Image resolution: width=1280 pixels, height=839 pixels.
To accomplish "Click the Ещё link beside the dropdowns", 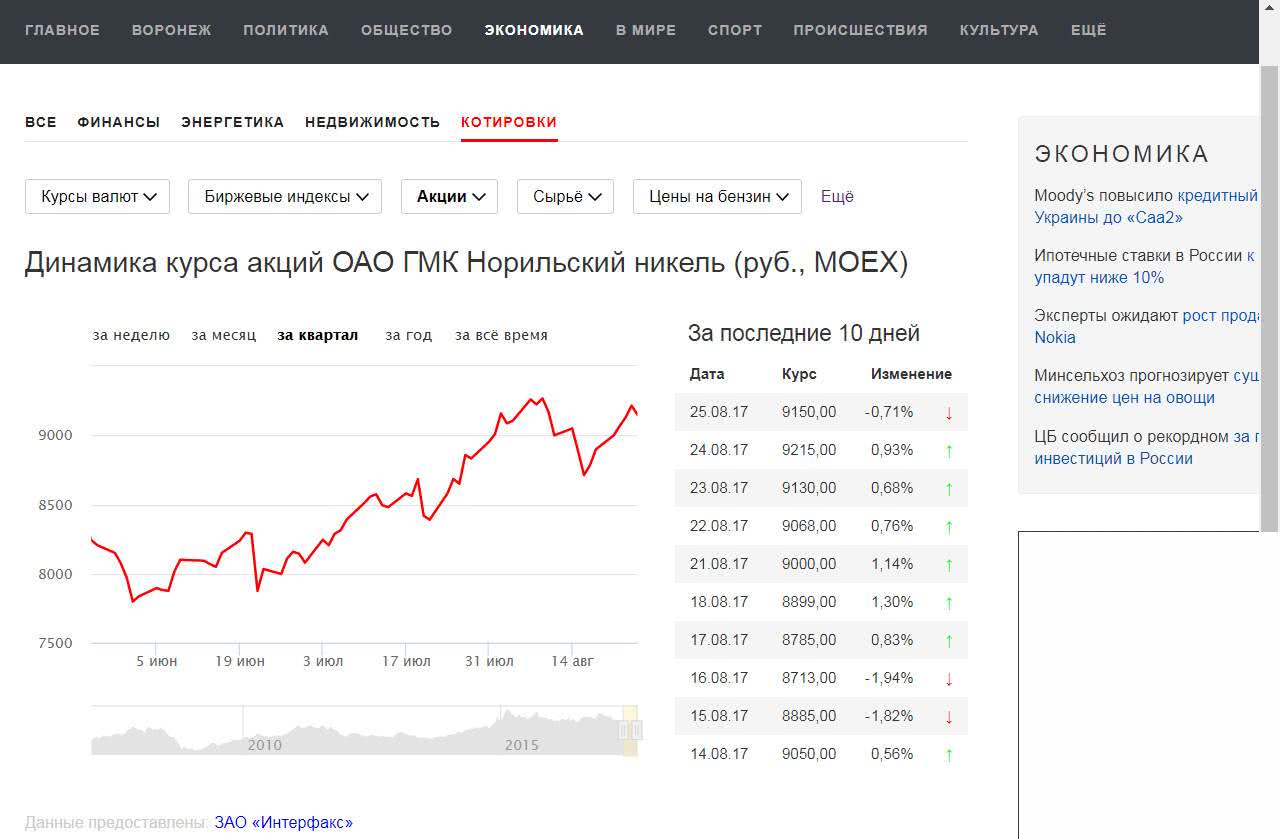I will [837, 197].
